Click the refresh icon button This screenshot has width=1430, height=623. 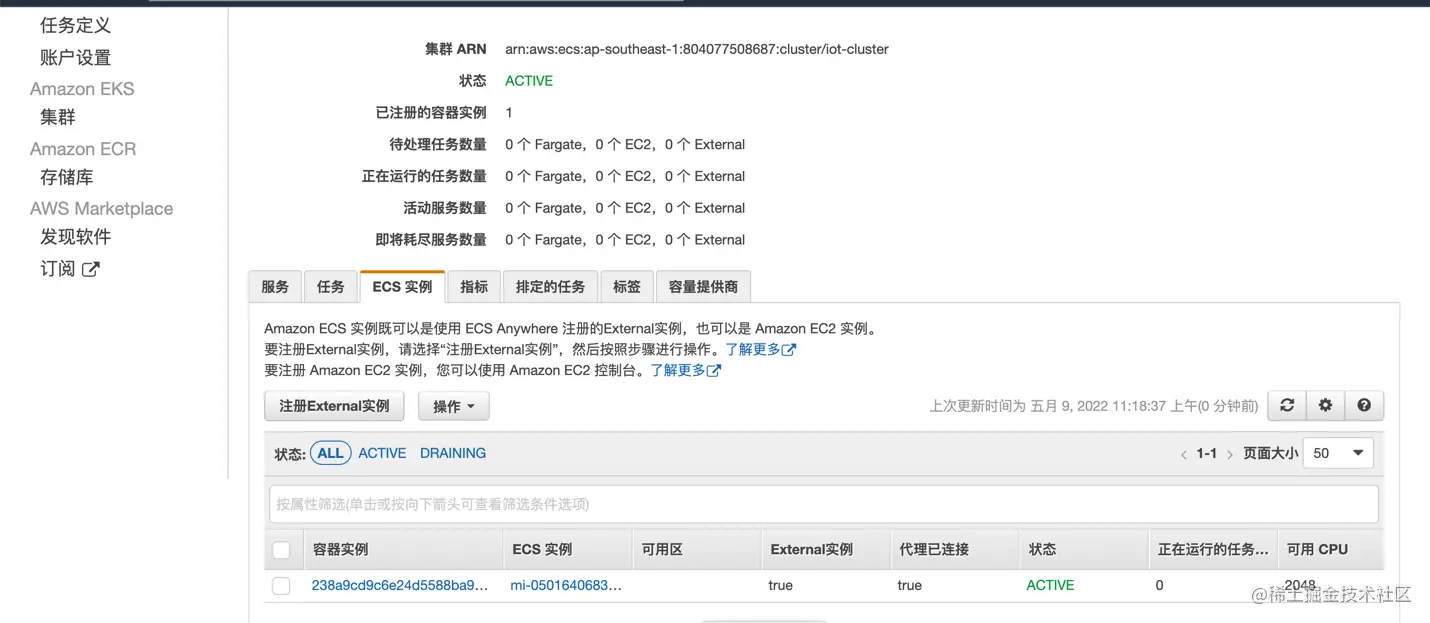click(x=1287, y=405)
